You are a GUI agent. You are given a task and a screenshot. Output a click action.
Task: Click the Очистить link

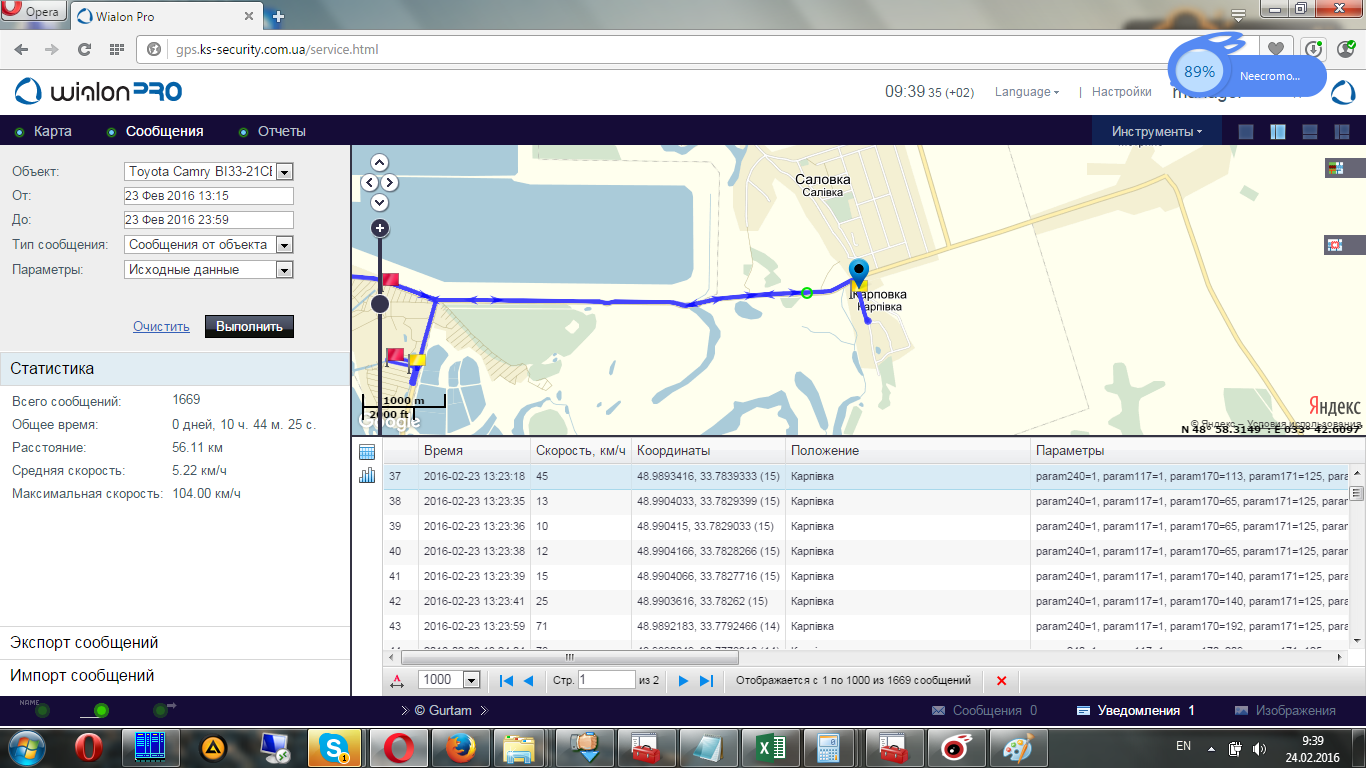[161, 327]
